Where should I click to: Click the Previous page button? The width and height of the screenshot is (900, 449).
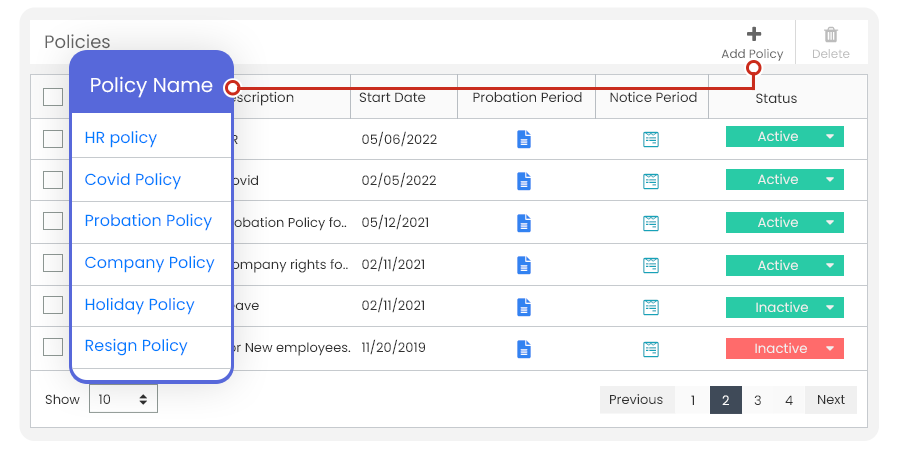click(636, 400)
